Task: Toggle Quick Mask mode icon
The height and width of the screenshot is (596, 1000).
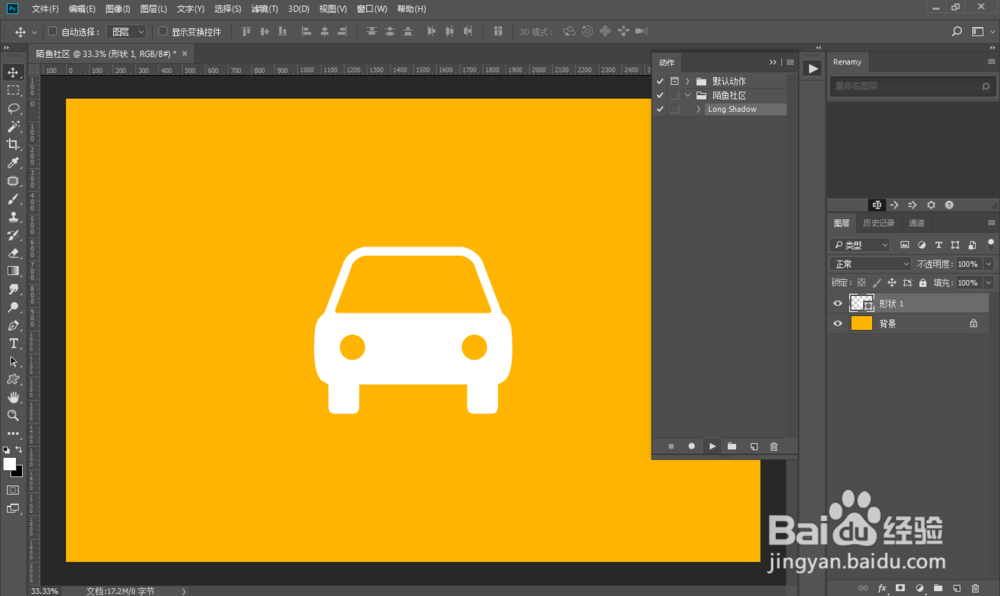Action: (13, 490)
